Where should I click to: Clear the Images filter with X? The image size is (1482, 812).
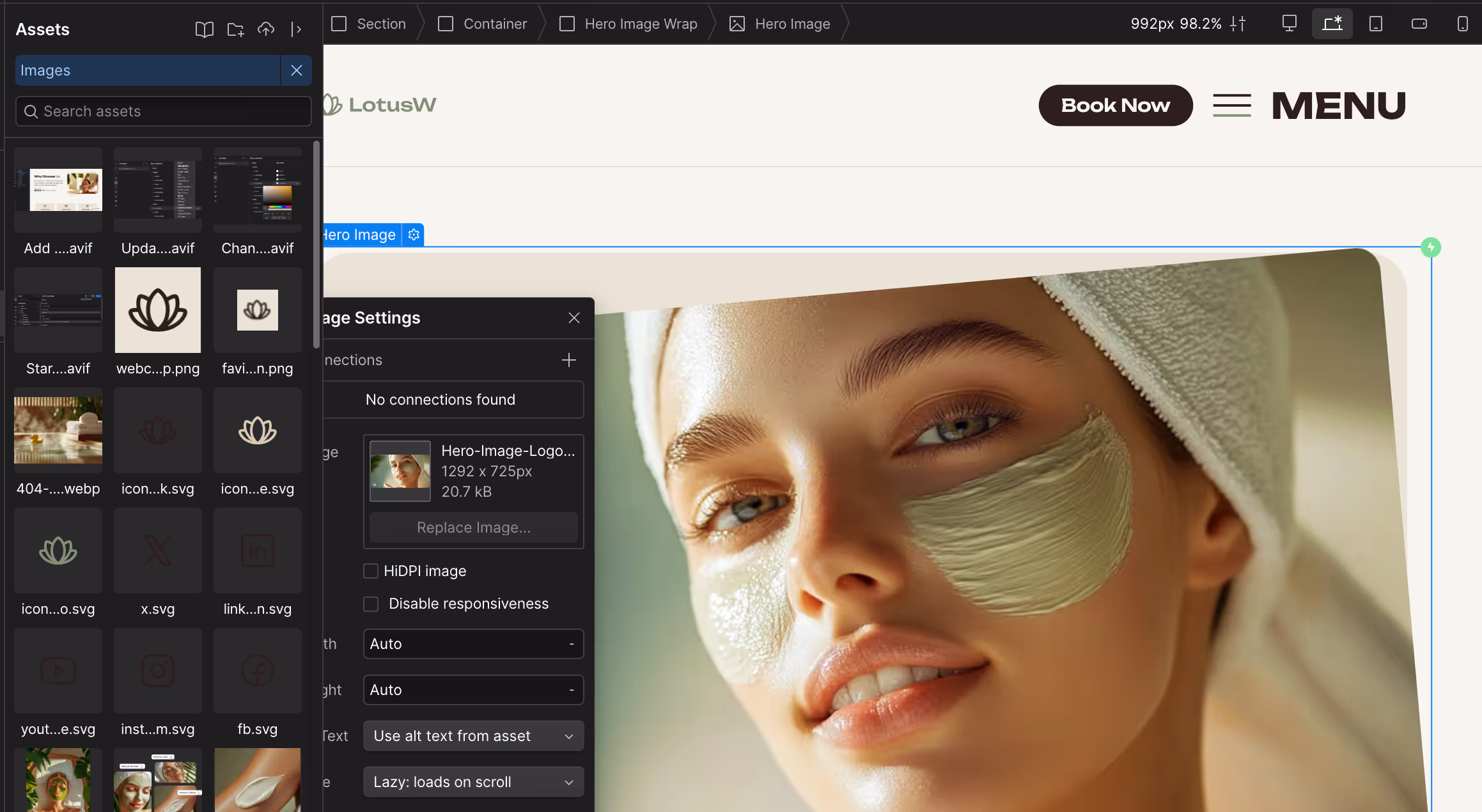[x=296, y=70]
